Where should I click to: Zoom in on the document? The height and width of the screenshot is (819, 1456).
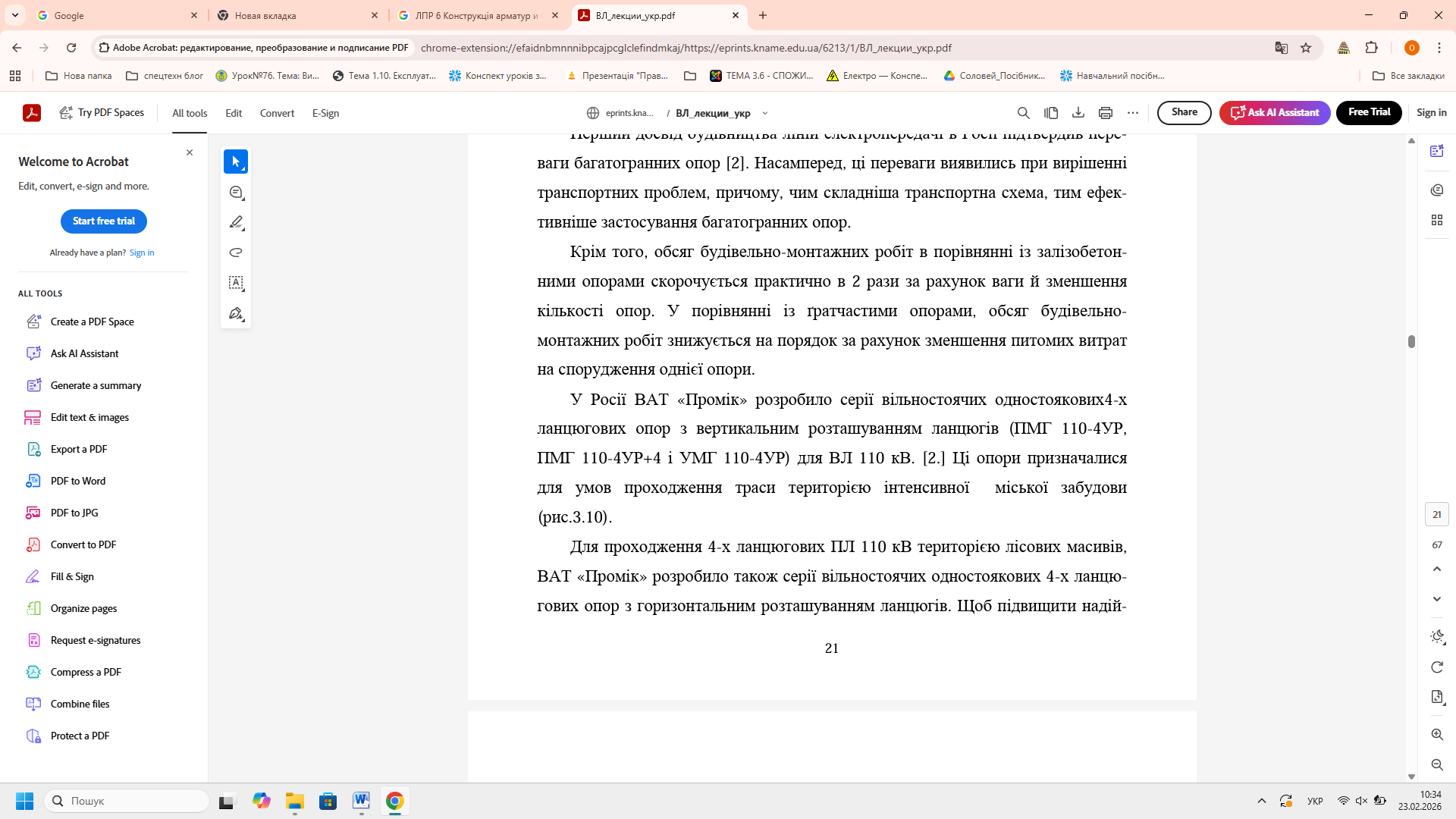coord(1436,735)
